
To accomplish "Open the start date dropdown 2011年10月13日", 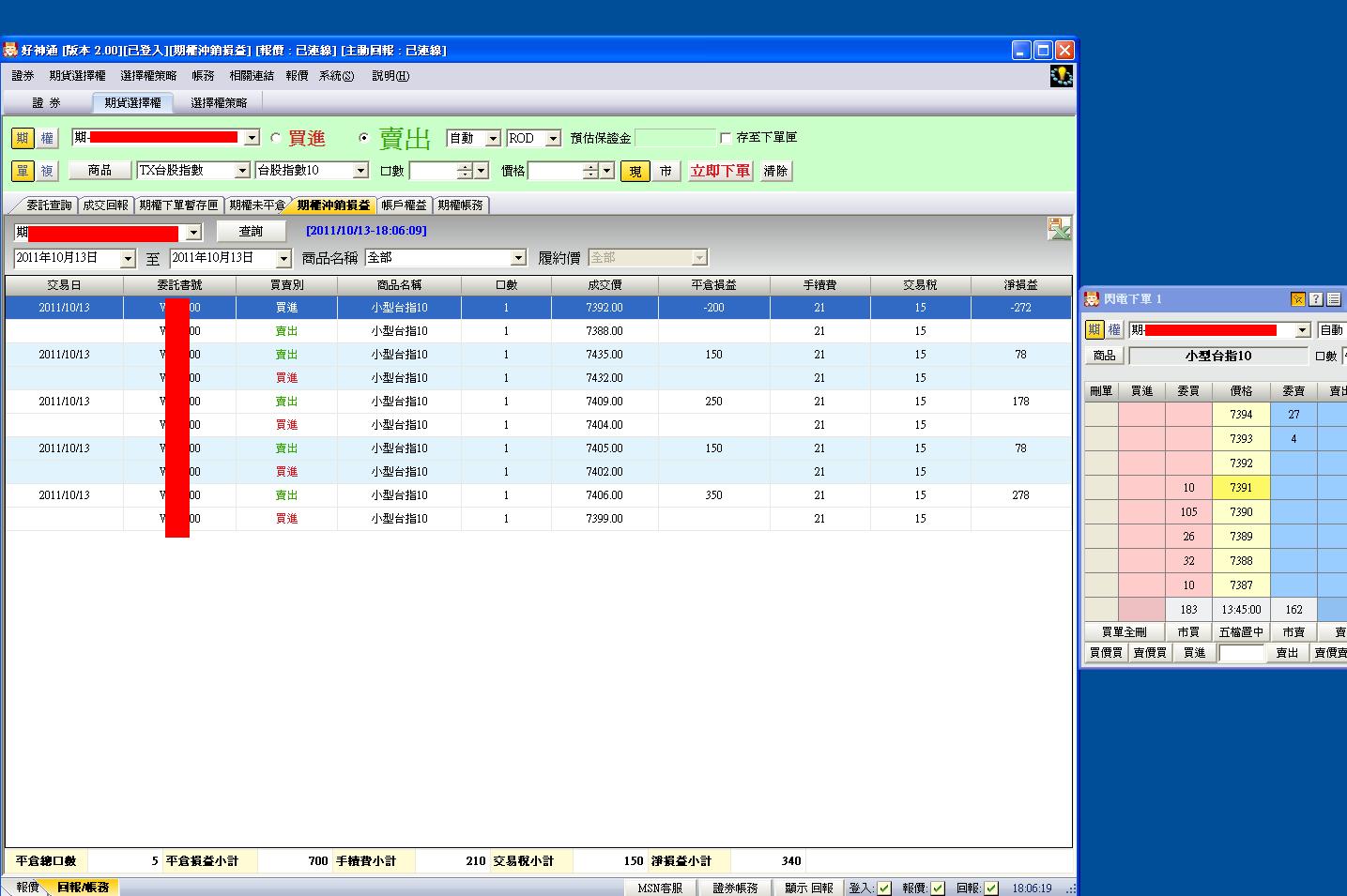I will click(x=128, y=258).
